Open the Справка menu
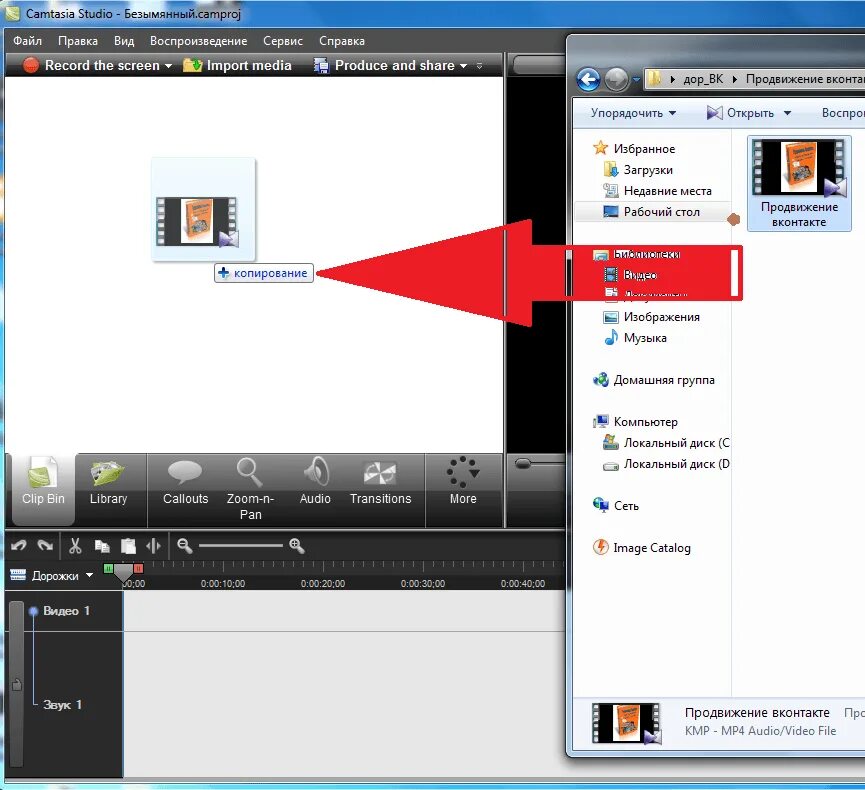865x790 pixels. (x=341, y=41)
